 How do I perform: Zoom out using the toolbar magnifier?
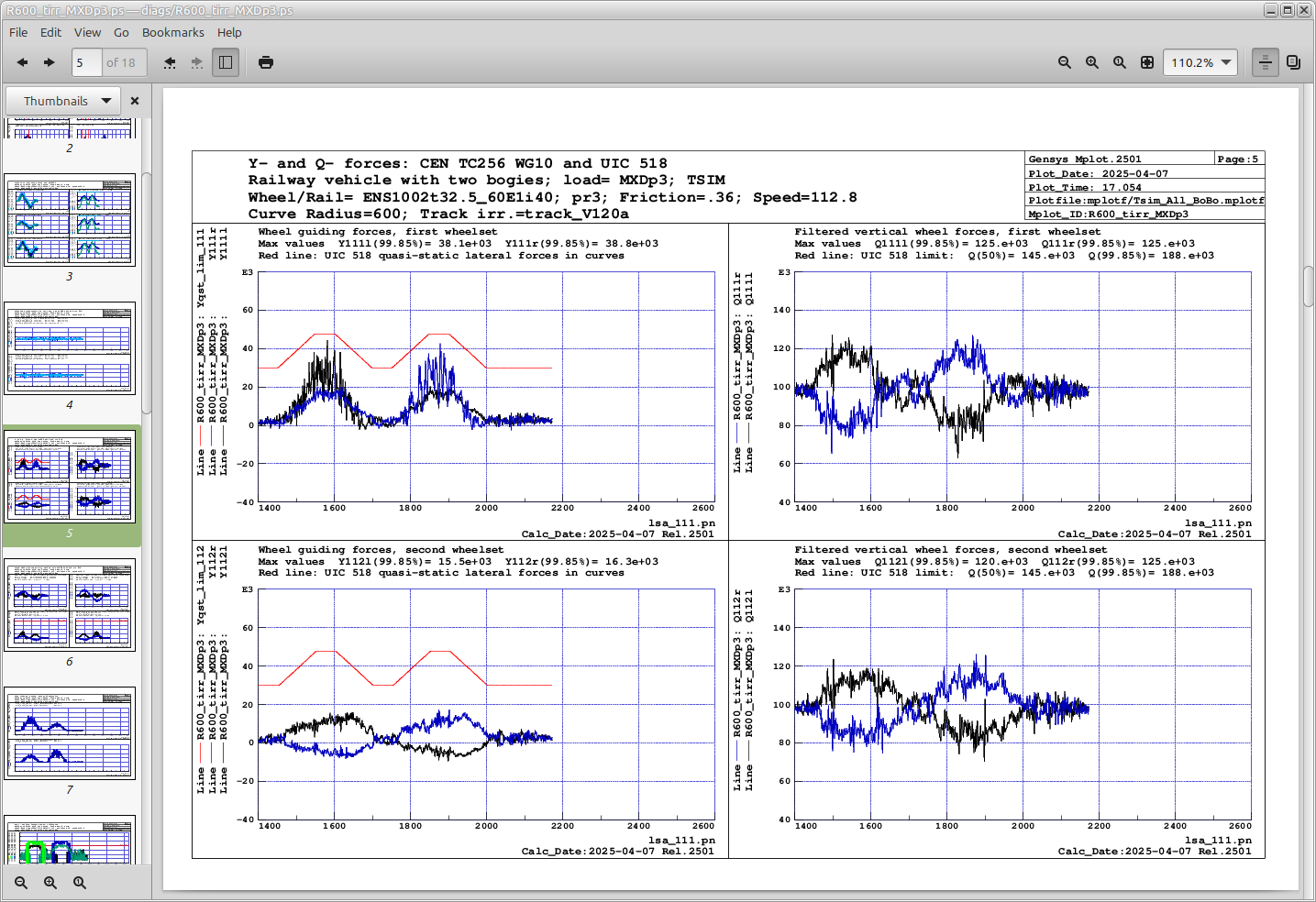(1065, 62)
